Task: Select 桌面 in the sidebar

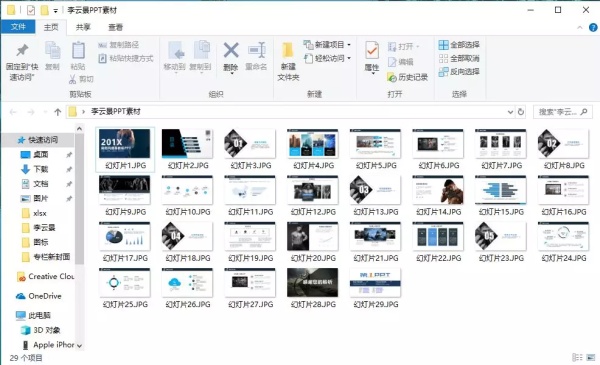Action: click(34, 155)
